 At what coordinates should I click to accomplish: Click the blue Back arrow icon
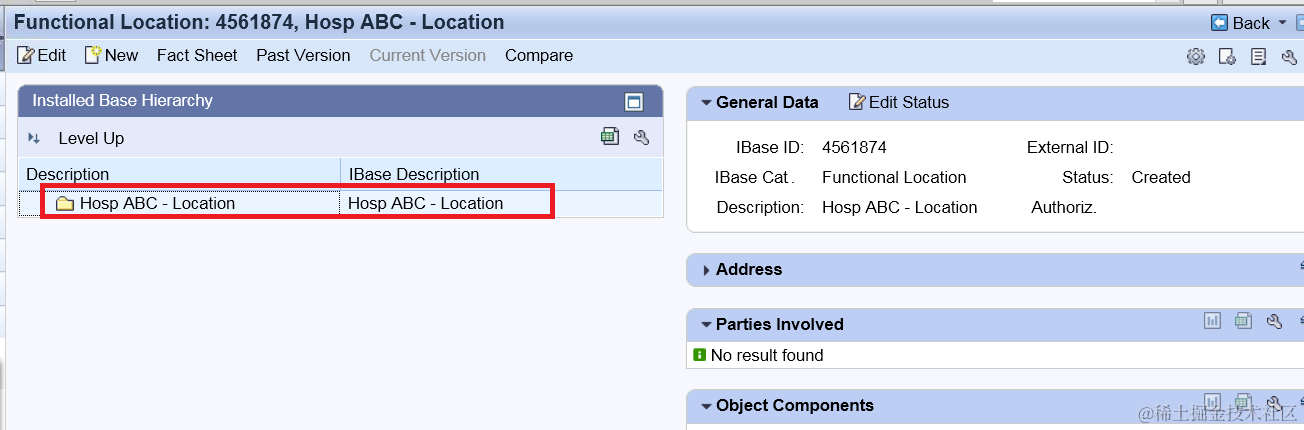tap(1219, 22)
